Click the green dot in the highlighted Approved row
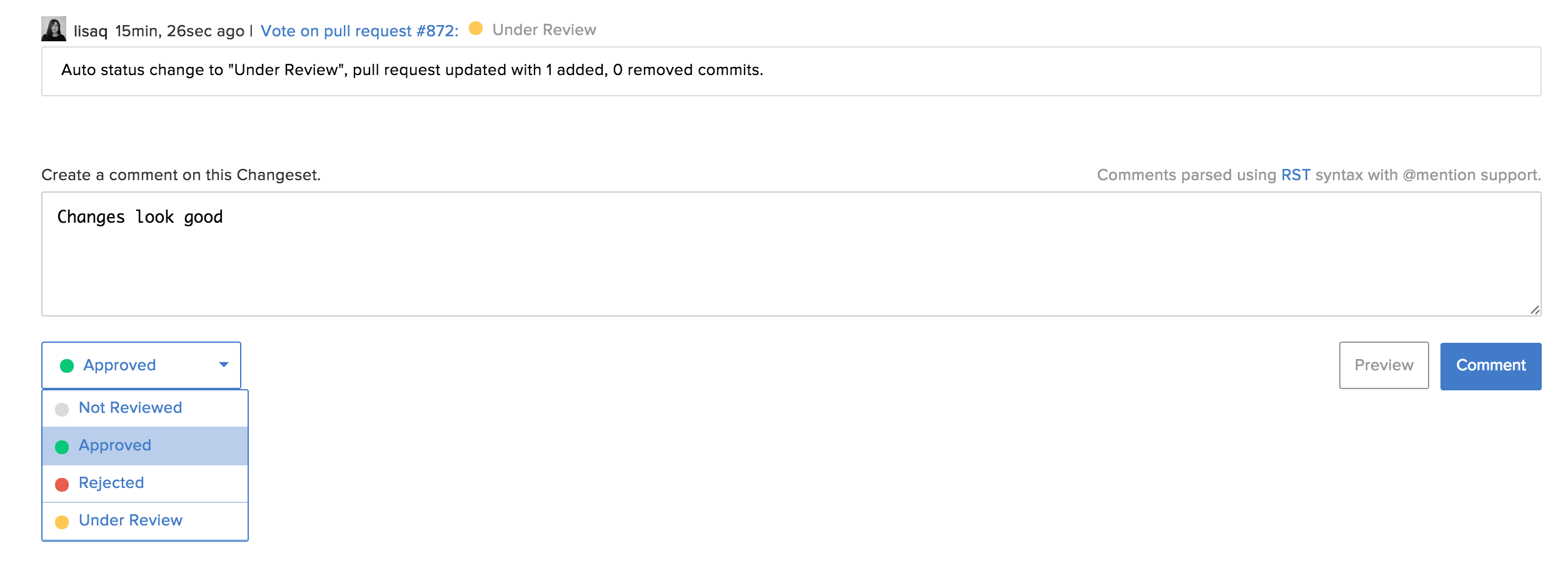 point(62,447)
